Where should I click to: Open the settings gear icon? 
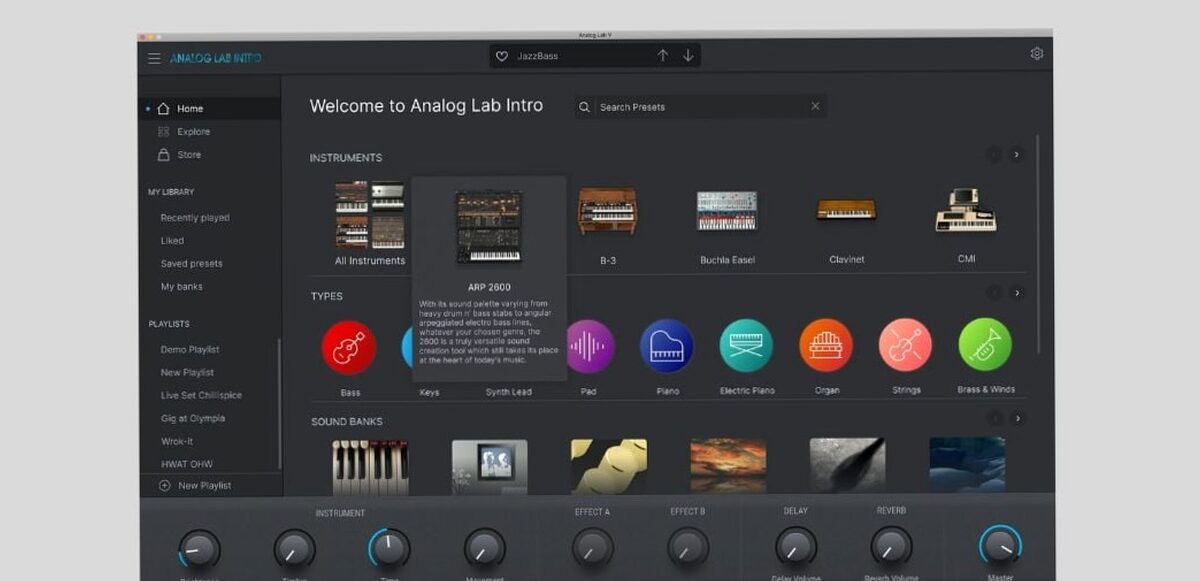[x=1037, y=55]
